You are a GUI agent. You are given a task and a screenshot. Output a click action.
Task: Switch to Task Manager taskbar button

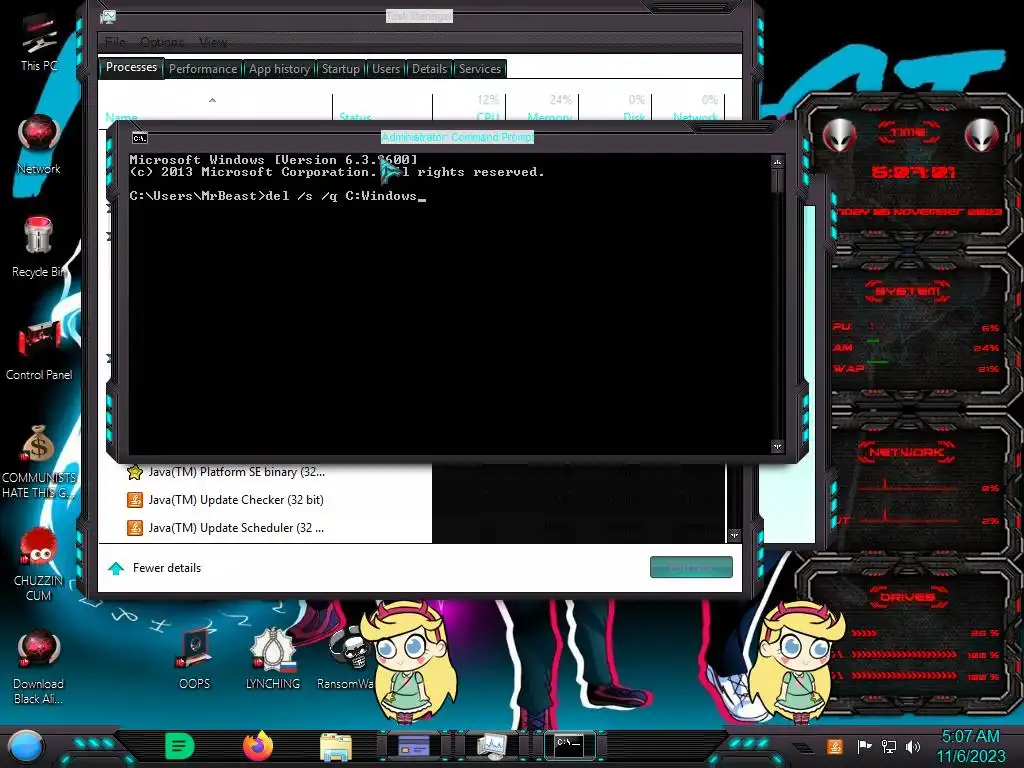point(491,745)
